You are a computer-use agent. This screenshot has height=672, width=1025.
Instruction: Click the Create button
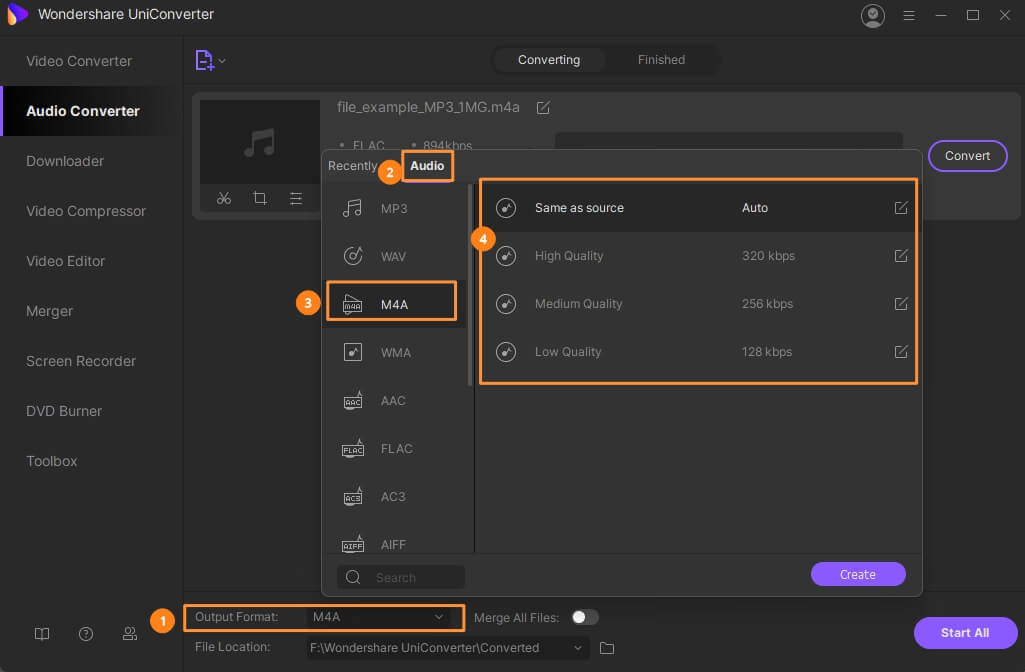point(857,574)
